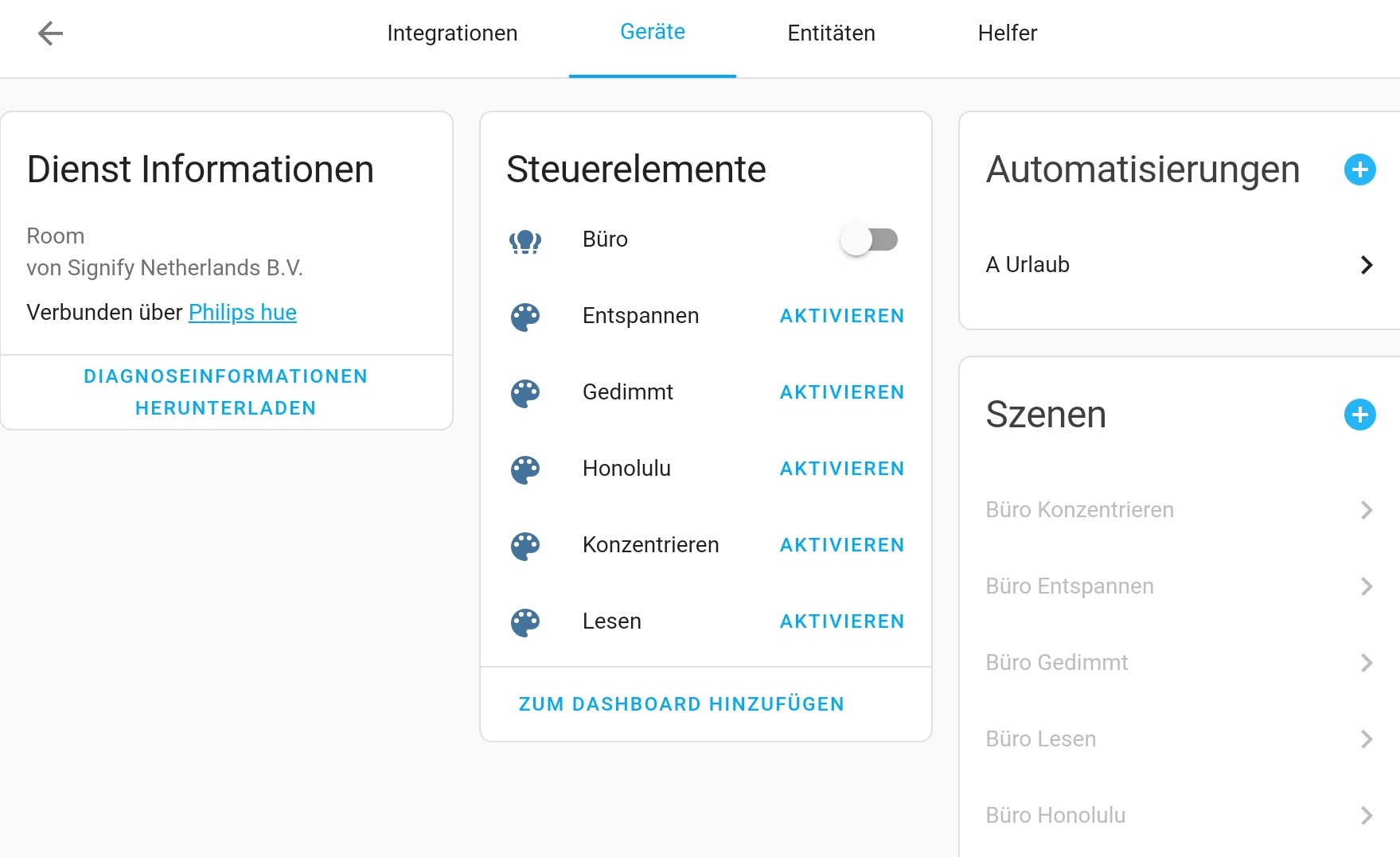
Task: Switch to the Integrationen tab
Action: (452, 33)
